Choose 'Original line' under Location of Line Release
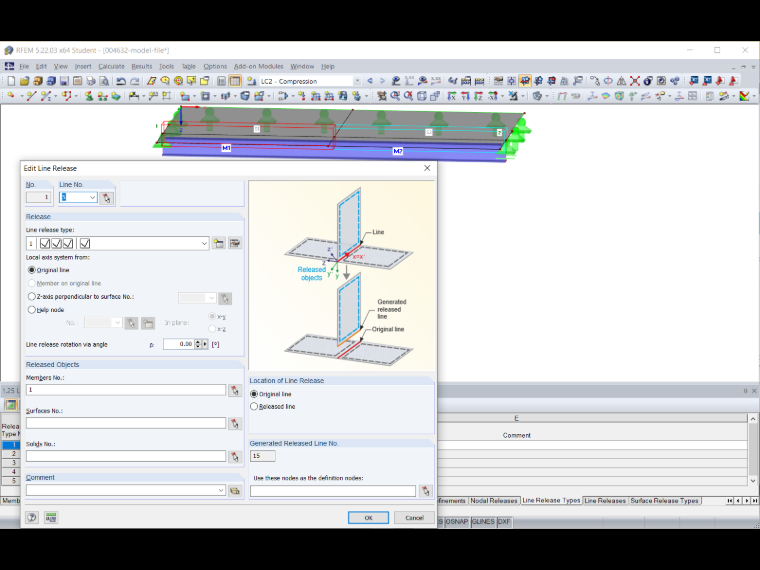 click(254, 394)
